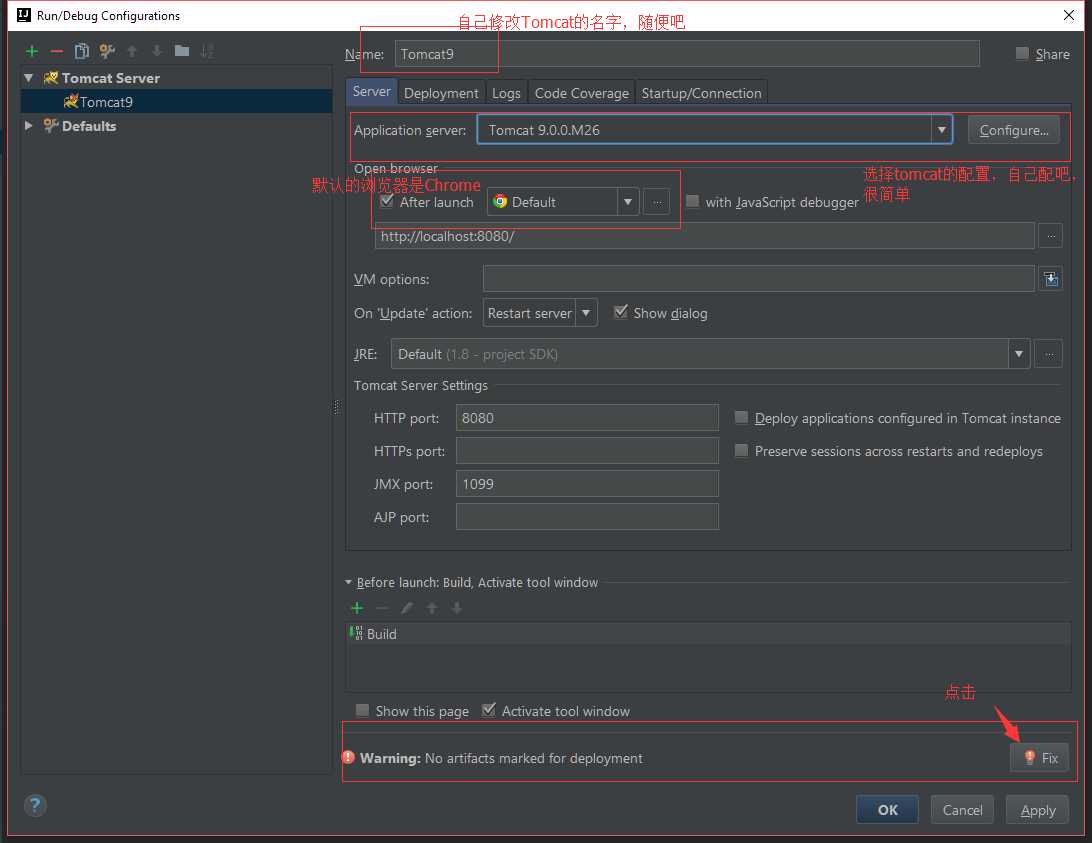
Task: Collapse Before launch section triangle
Action: (x=348, y=582)
